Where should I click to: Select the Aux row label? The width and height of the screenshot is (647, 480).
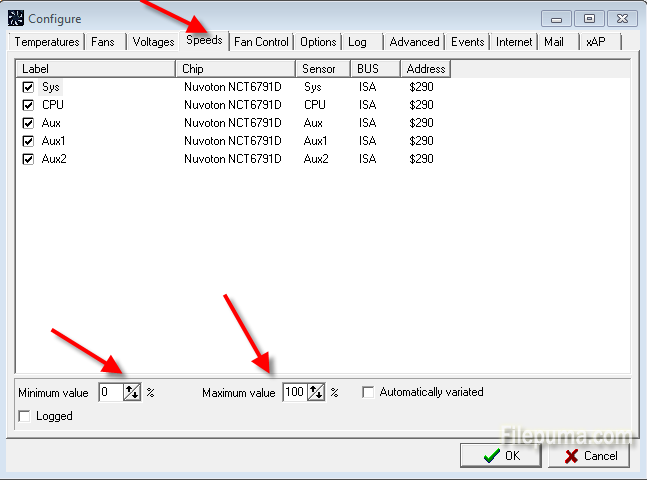tap(51, 123)
